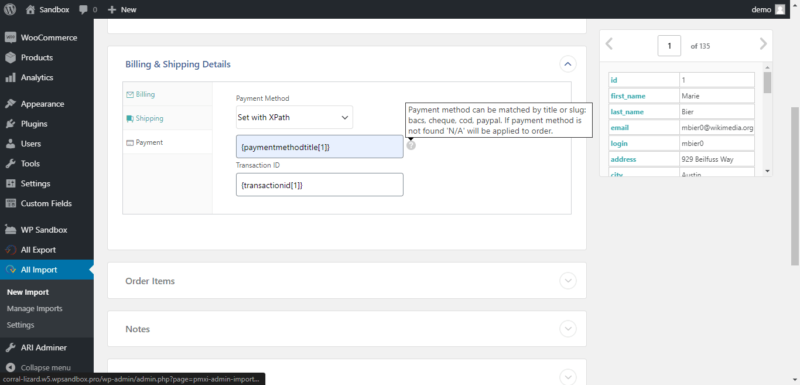Expand the section below Notes
800x385 pixels.
[568, 377]
